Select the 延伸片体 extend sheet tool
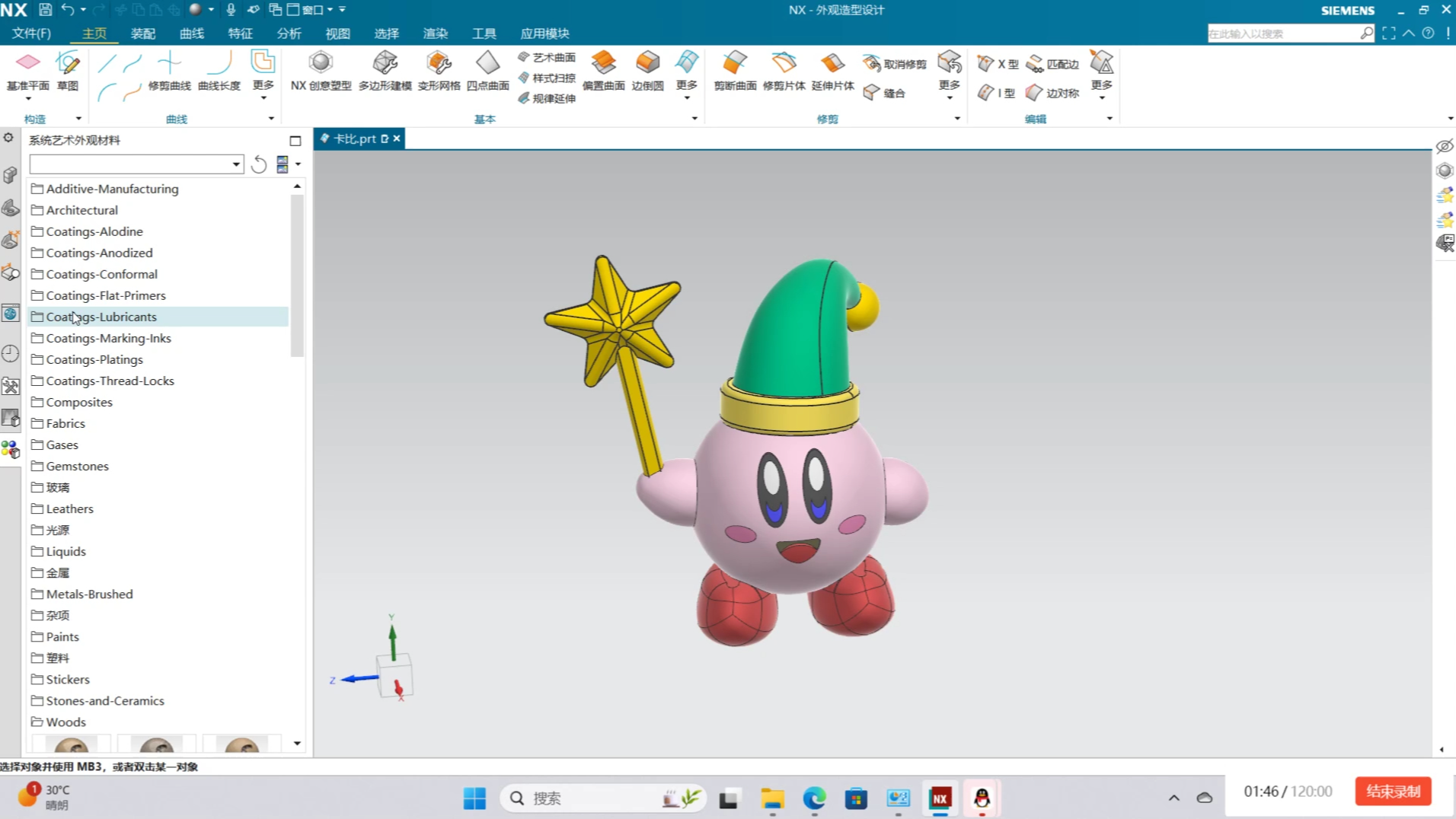This screenshot has width=1456, height=819. click(x=832, y=71)
